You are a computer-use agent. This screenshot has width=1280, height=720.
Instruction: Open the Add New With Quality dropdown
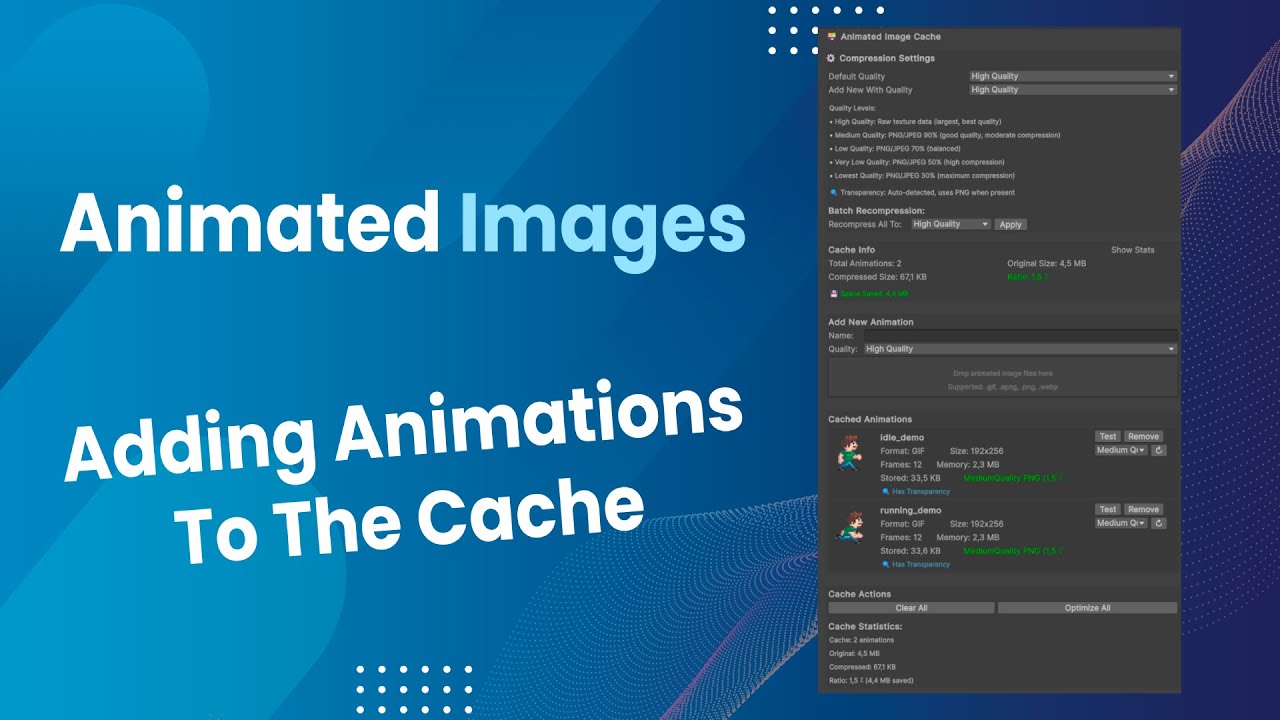pyautogui.click(x=1073, y=89)
